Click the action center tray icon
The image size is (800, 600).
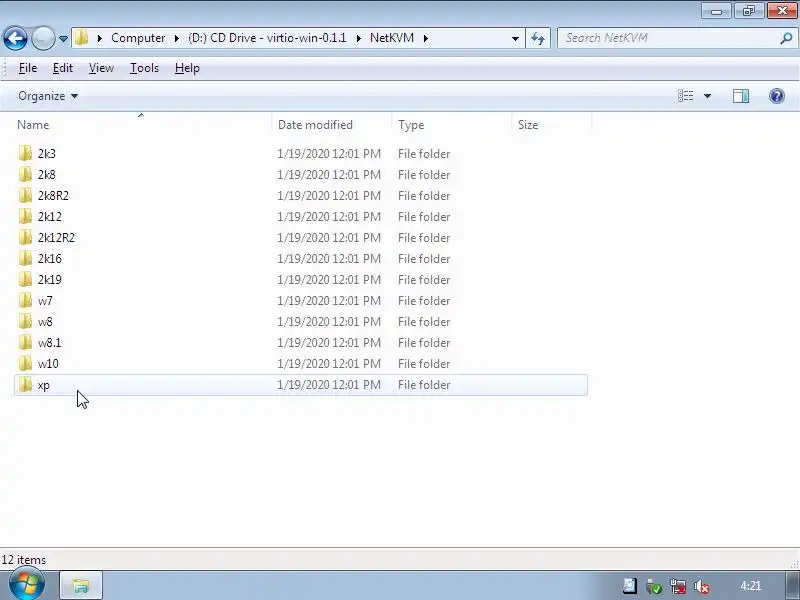point(630,586)
